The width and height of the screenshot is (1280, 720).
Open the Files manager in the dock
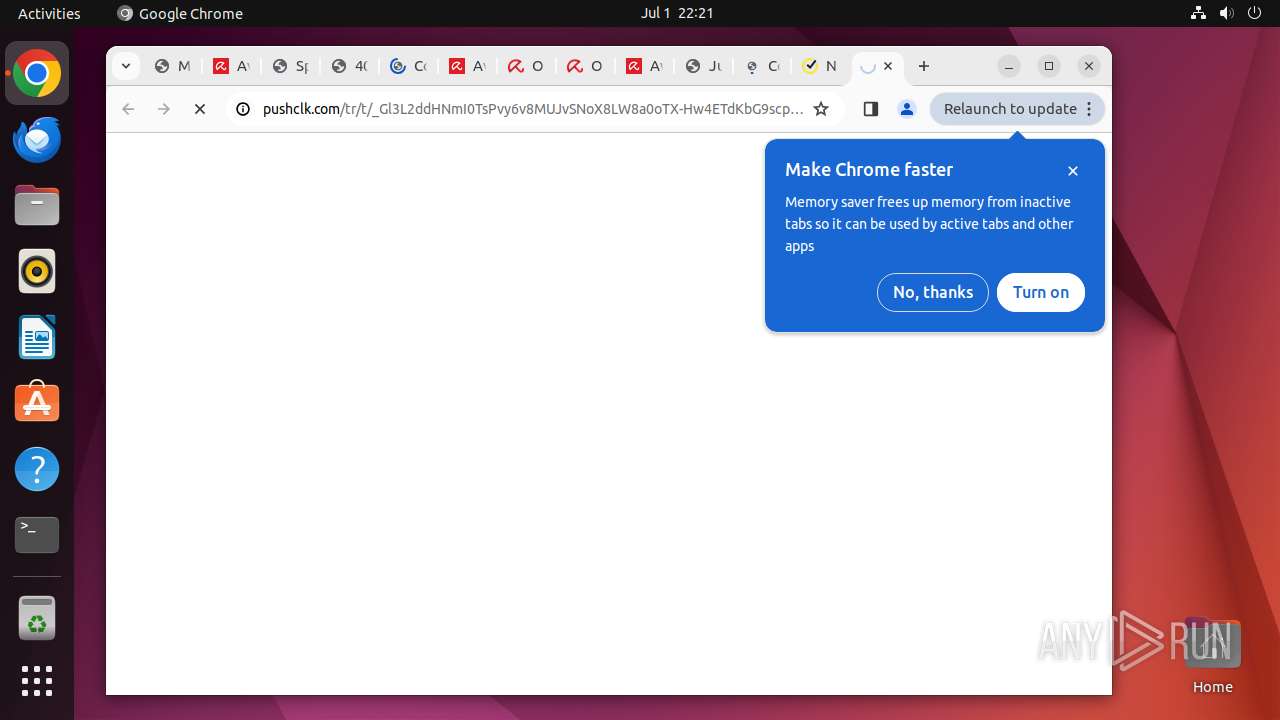point(37,206)
